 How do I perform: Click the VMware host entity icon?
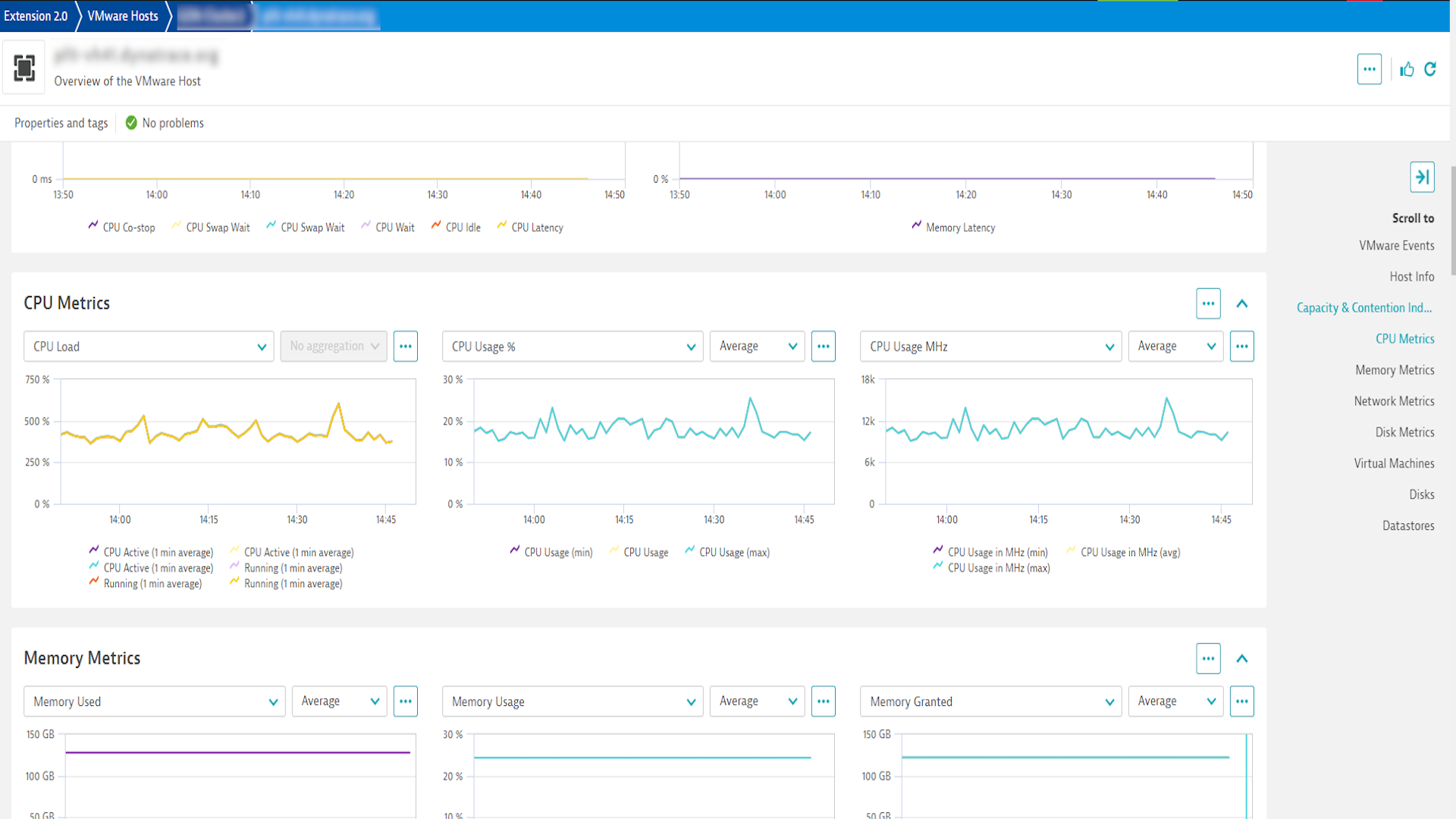pos(24,68)
